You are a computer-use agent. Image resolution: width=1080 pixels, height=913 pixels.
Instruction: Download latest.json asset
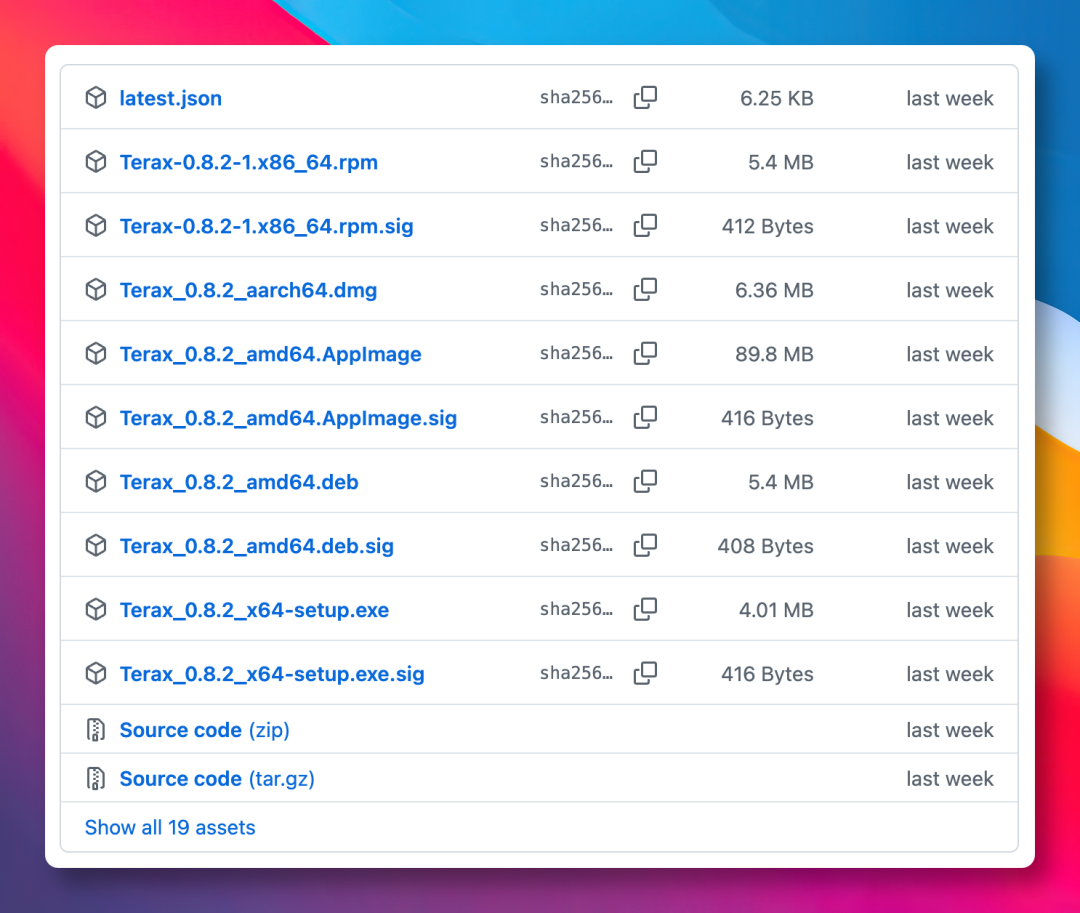[171, 98]
